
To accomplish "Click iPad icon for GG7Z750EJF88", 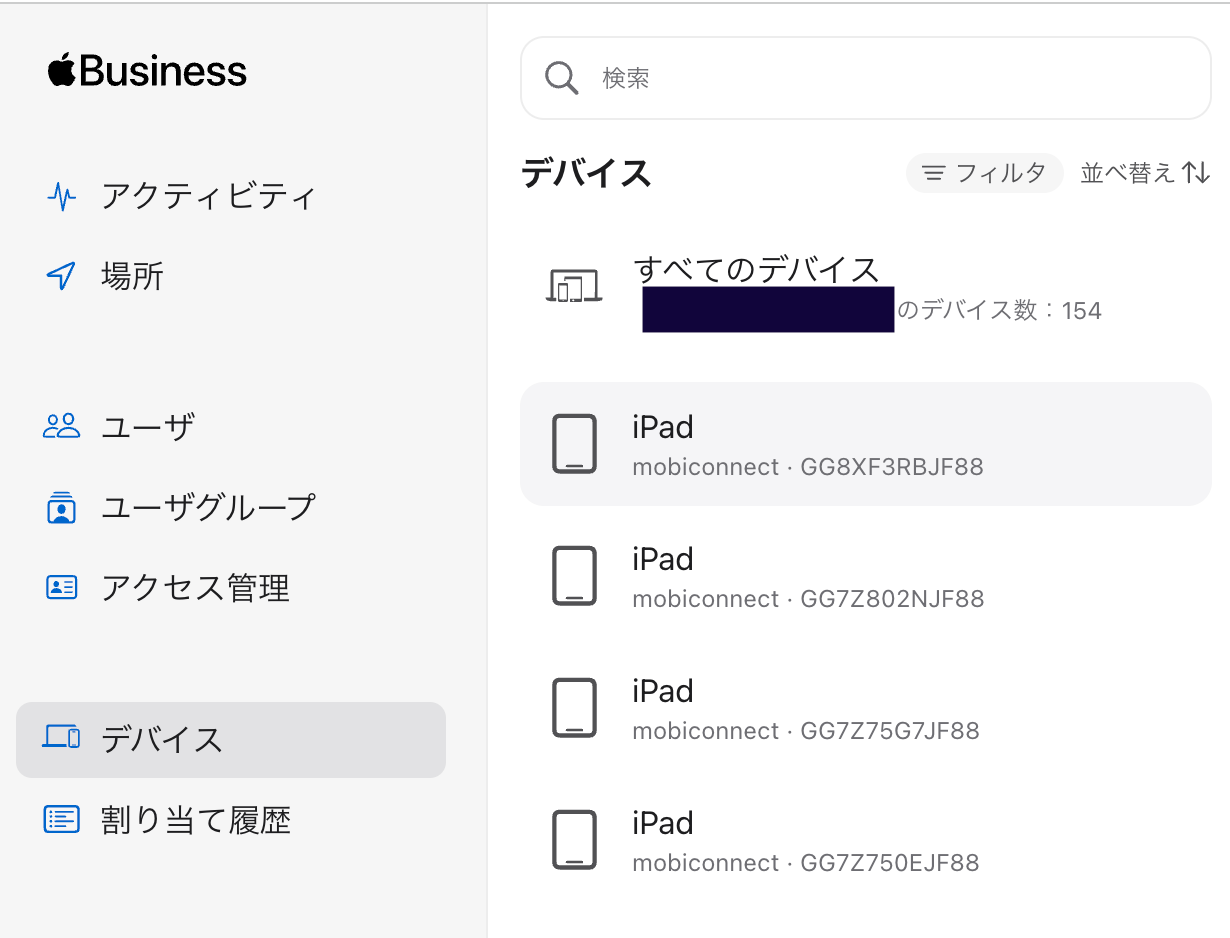I will pos(575,840).
